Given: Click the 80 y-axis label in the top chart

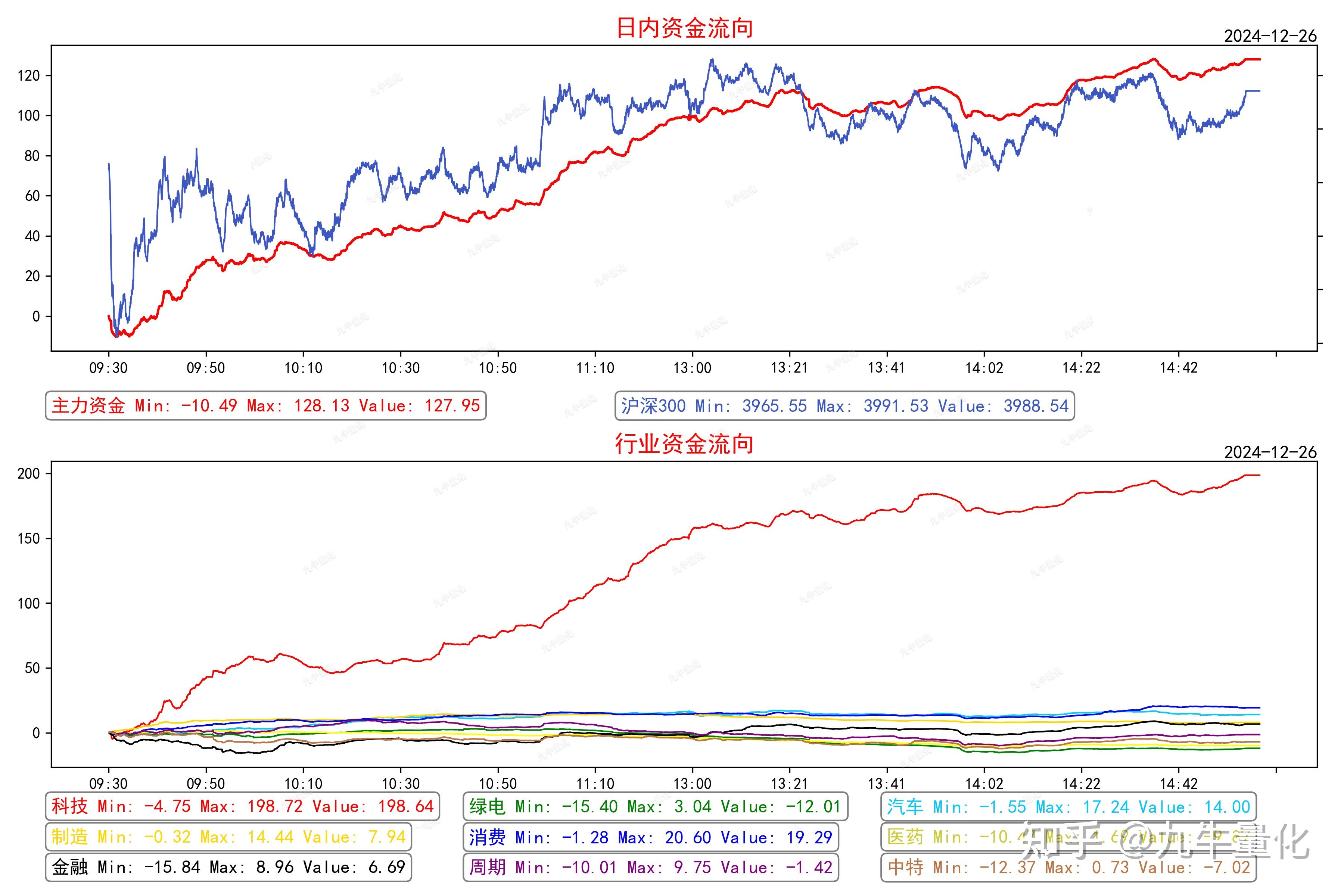Looking at the screenshot, I should point(32,156).
